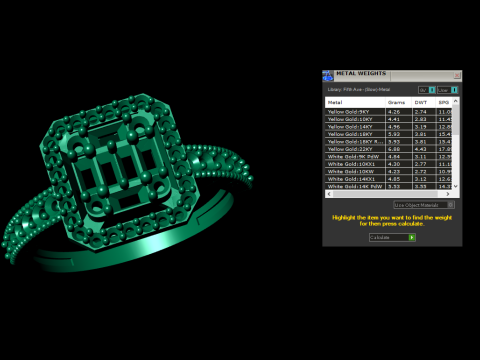Sort by the DWT column header
The width and height of the screenshot is (480, 360).
[x=424, y=102]
